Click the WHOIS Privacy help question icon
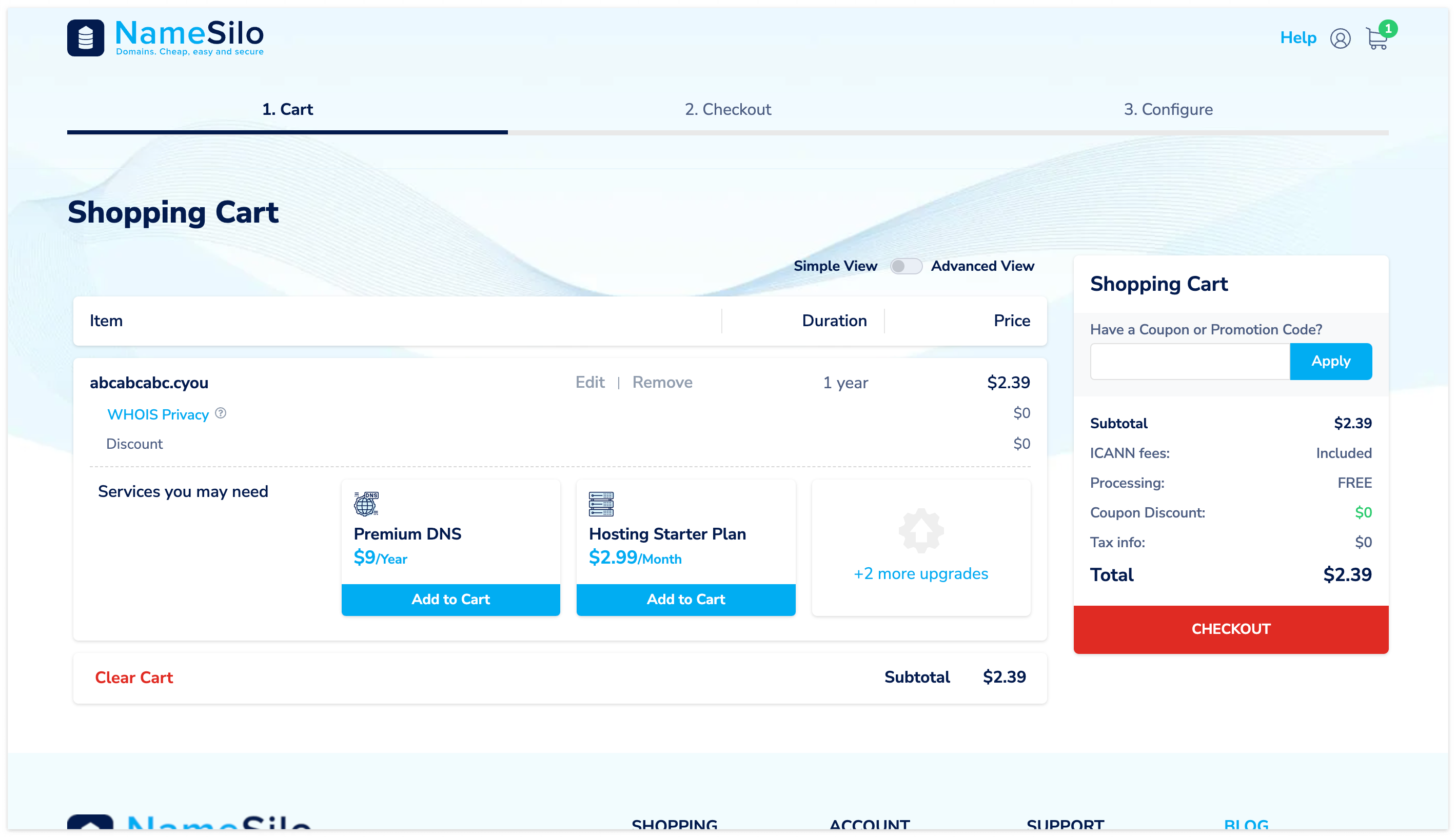This screenshot has height=837, width=1456. [x=221, y=413]
